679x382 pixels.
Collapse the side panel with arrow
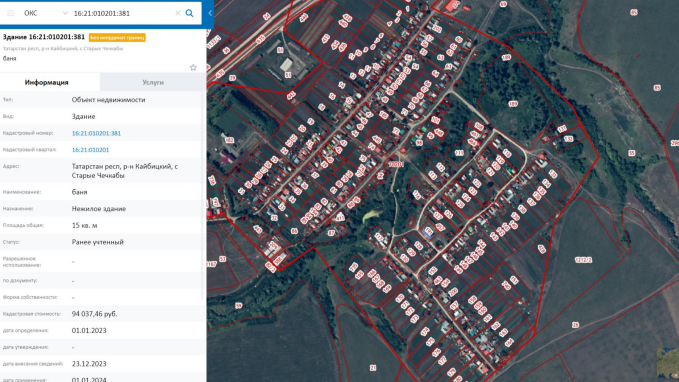tap(210, 13)
